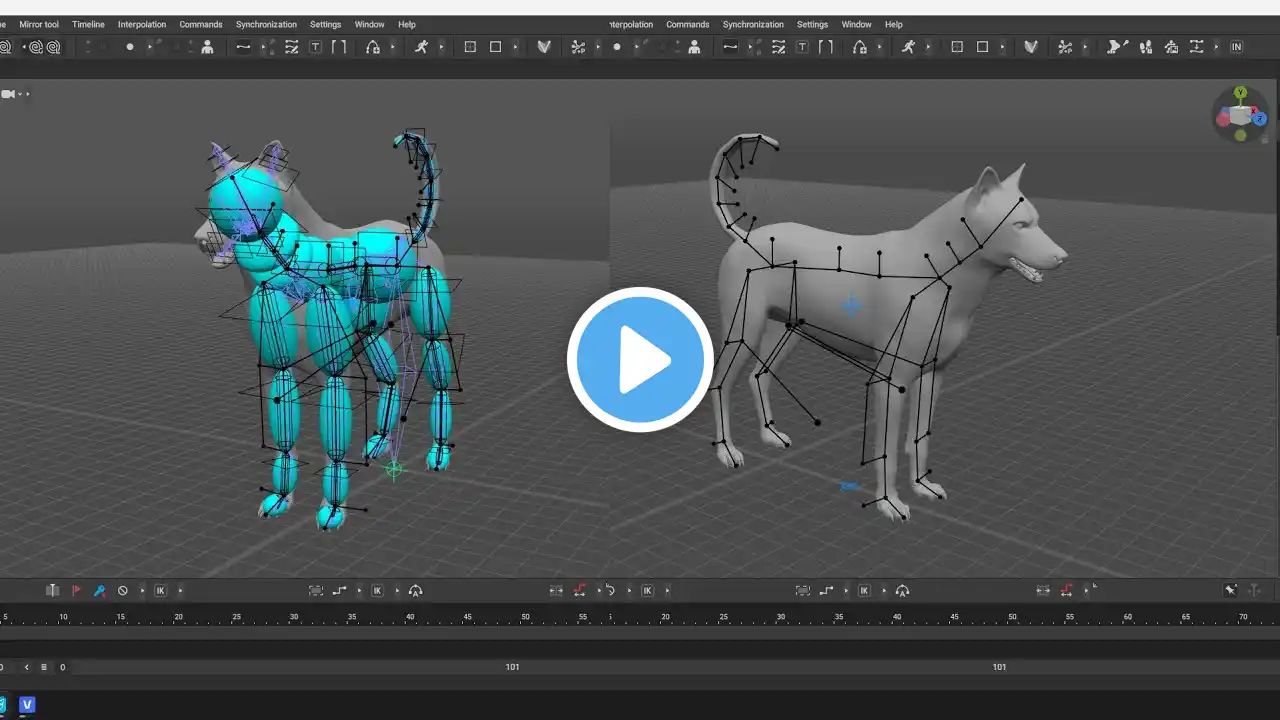The width and height of the screenshot is (1280, 720).
Task: Select the running figure icon, left toolbar
Action: tap(421, 47)
